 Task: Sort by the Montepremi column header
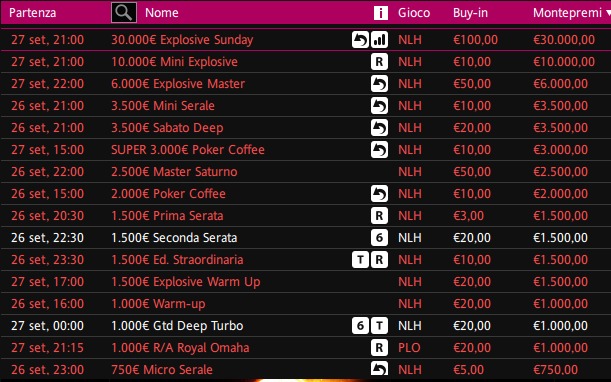click(x=567, y=13)
